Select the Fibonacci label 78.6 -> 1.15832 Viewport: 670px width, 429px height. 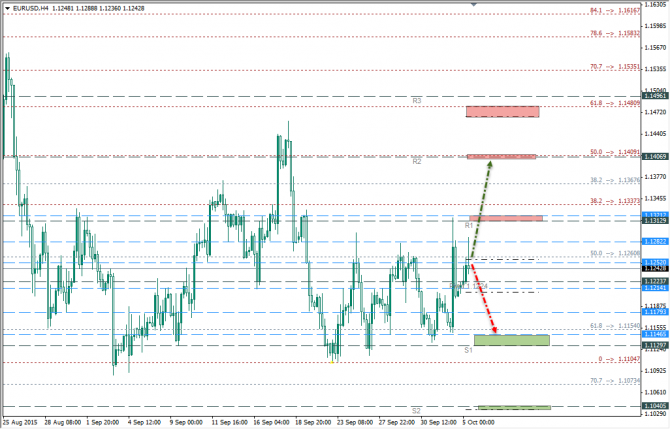click(615, 33)
